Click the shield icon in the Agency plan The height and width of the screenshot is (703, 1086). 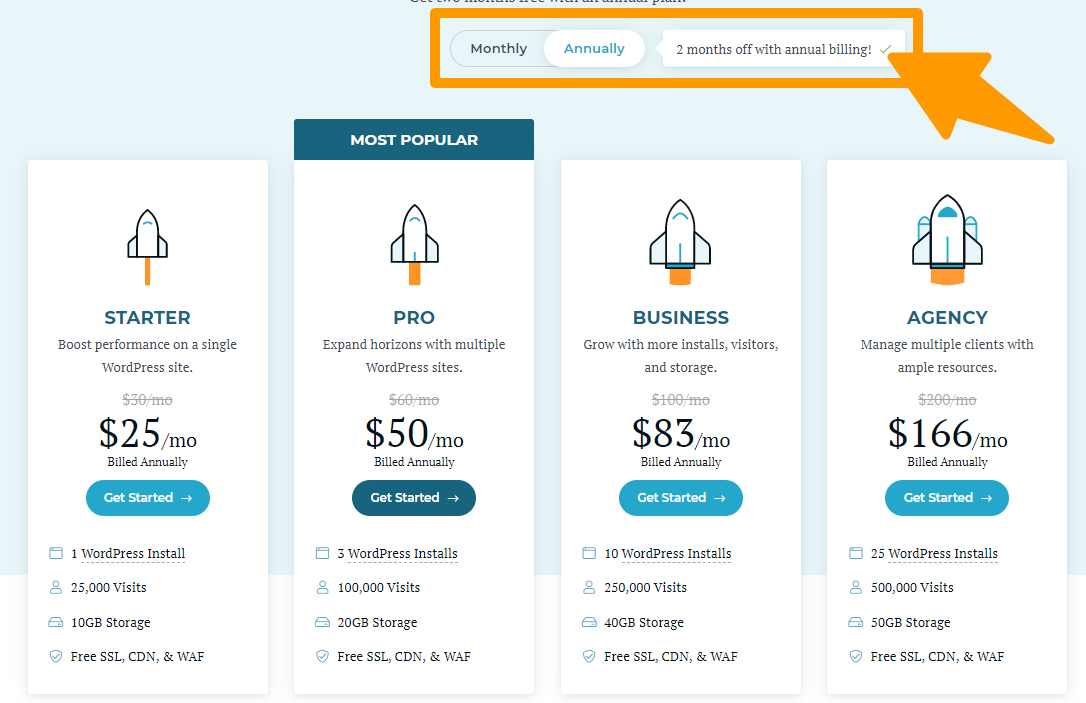pyautogui.click(x=855, y=656)
